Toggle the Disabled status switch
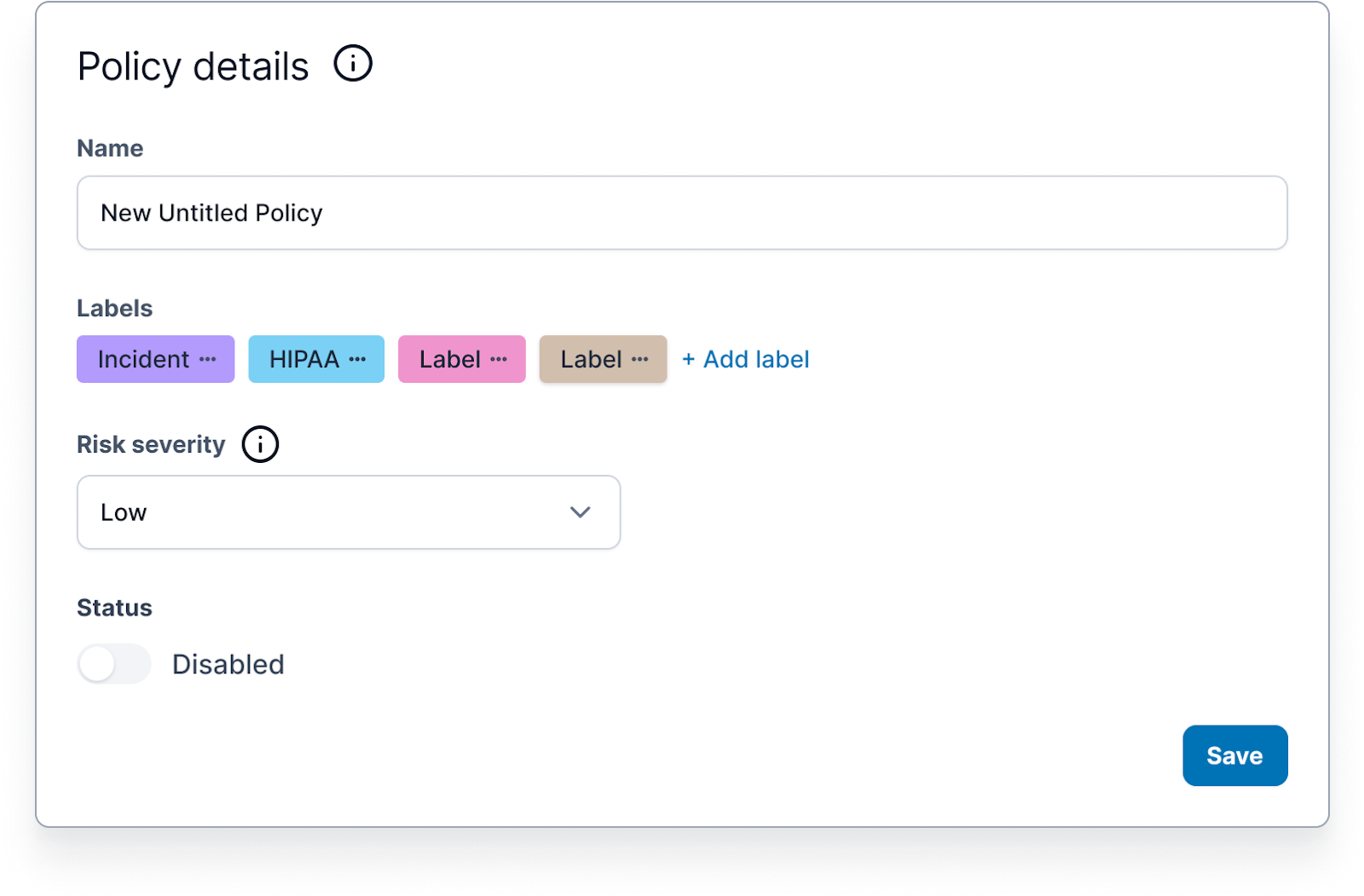The height and width of the screenshot is (896, 1364). 114,664
